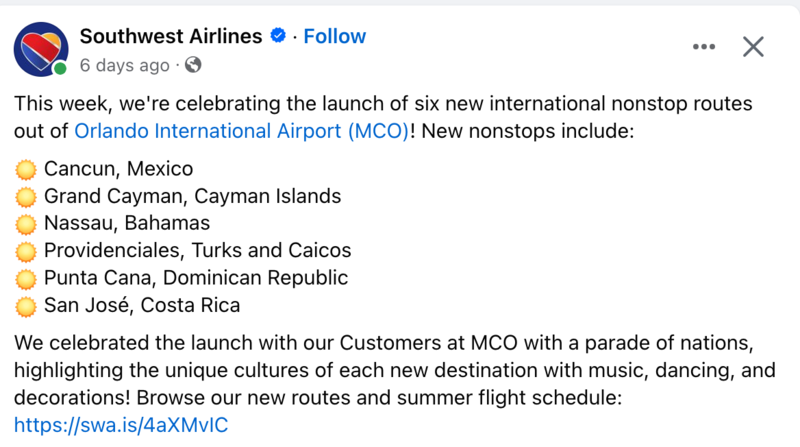Close the post with the X
Viewport: 800px width, 447px height.
point(753,47)
